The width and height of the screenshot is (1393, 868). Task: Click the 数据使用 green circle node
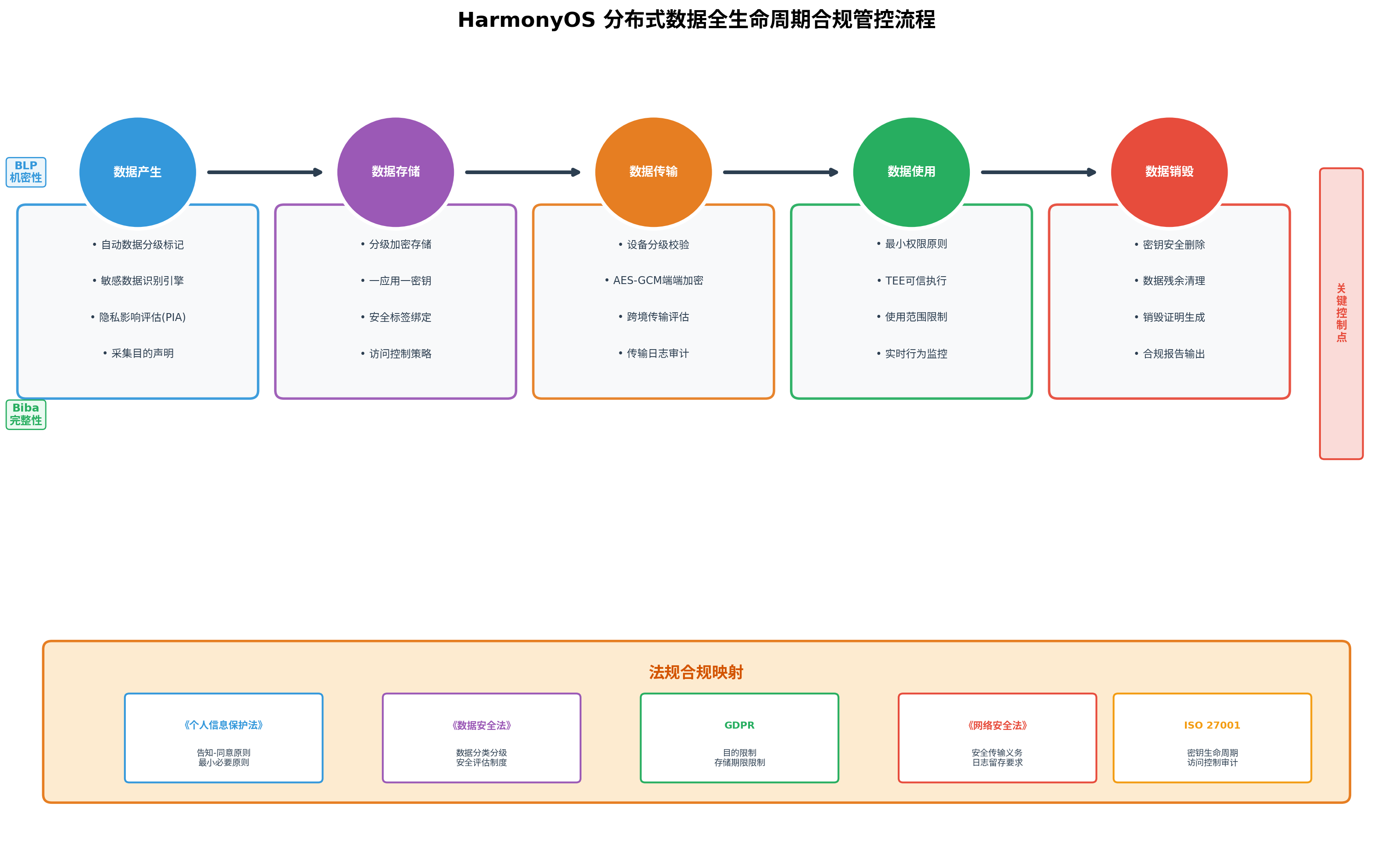tap(911, 171)
